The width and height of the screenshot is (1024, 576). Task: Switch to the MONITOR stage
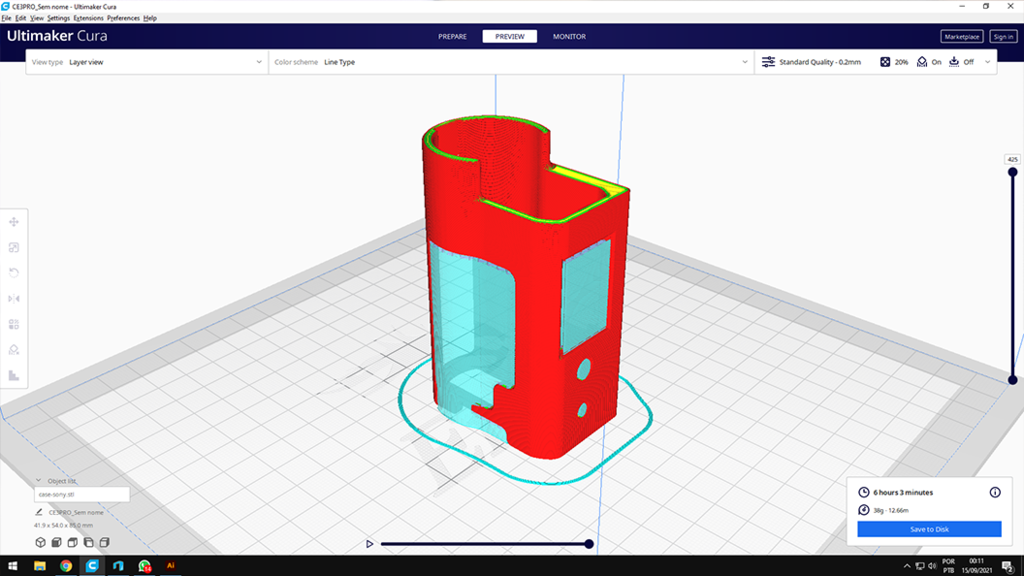point(569,37)
